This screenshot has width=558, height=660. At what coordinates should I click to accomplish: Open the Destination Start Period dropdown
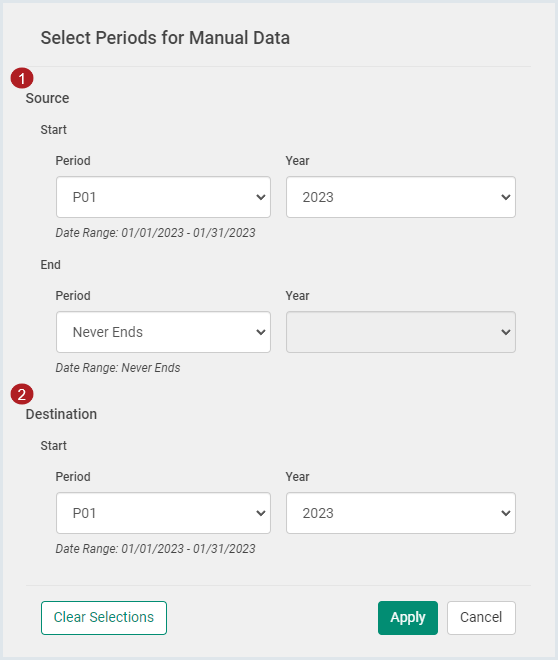tap(163, 513)
